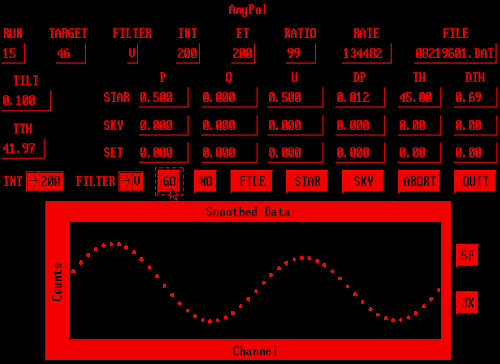Select the STAR P value 0.500
500x364 pixels.
click(x=164, y=98)
